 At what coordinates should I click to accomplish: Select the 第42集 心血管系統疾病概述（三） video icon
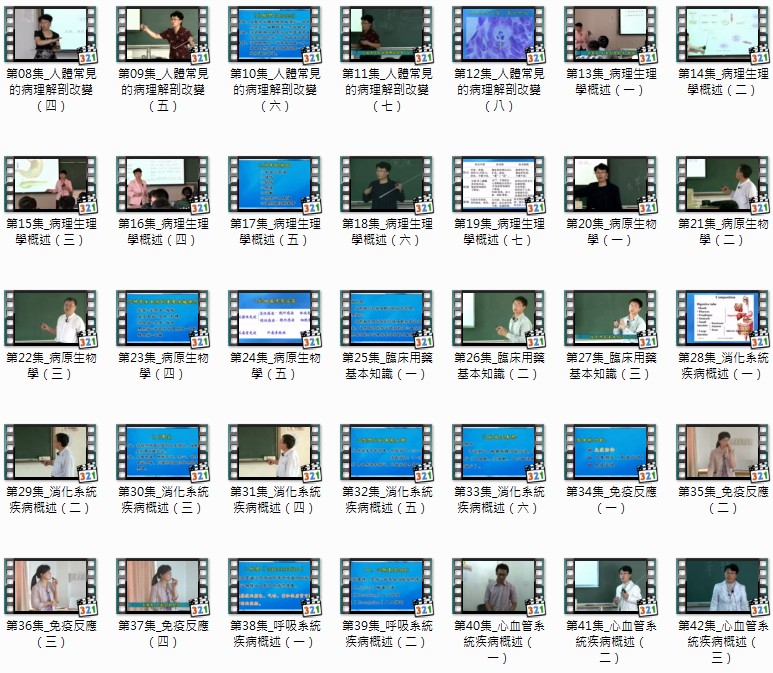tap(722, 588)
